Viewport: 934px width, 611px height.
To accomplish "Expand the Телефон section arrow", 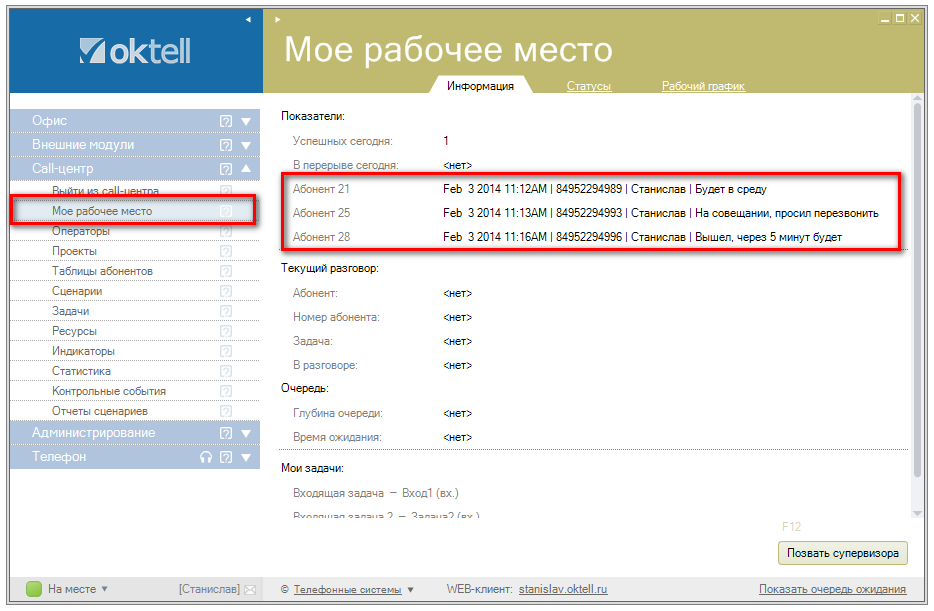I will [x=246, y=457].
